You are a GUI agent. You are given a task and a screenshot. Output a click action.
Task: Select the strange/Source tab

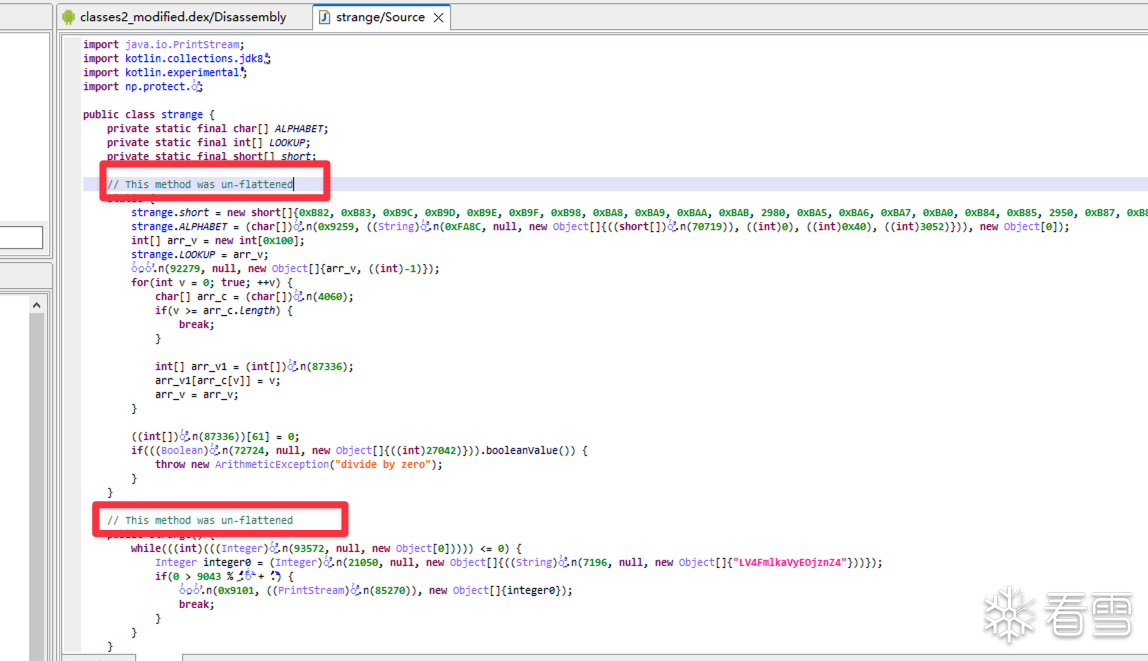click(x=380, y=17)
